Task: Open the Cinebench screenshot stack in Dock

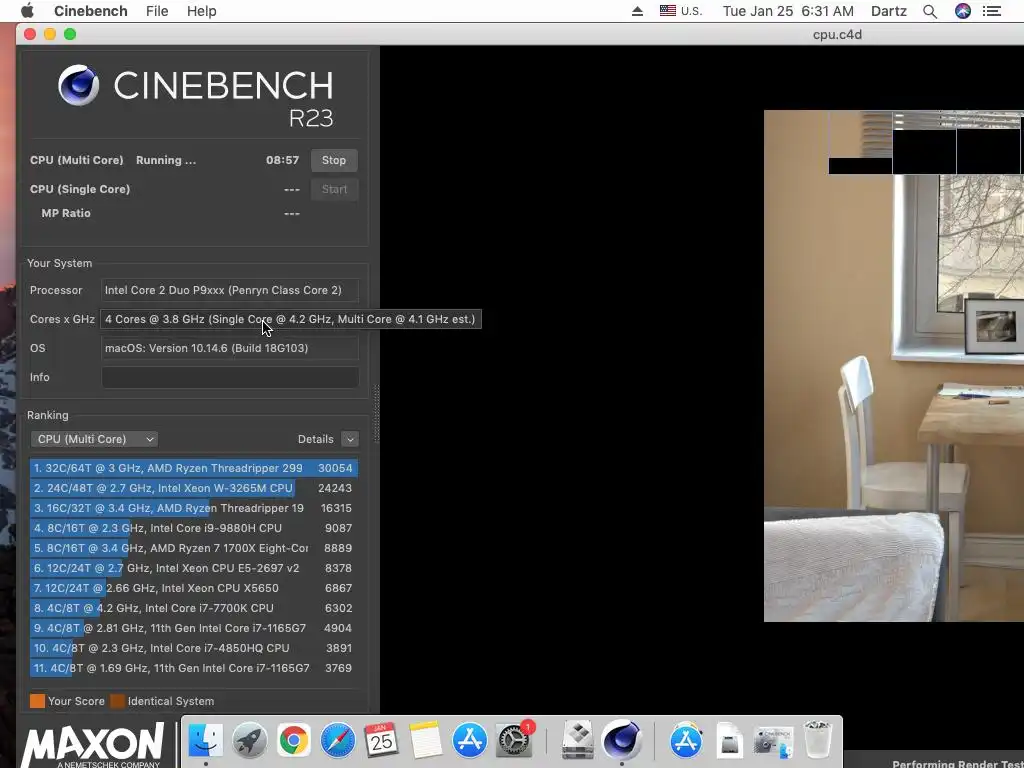Action: (x=773, y=741)
